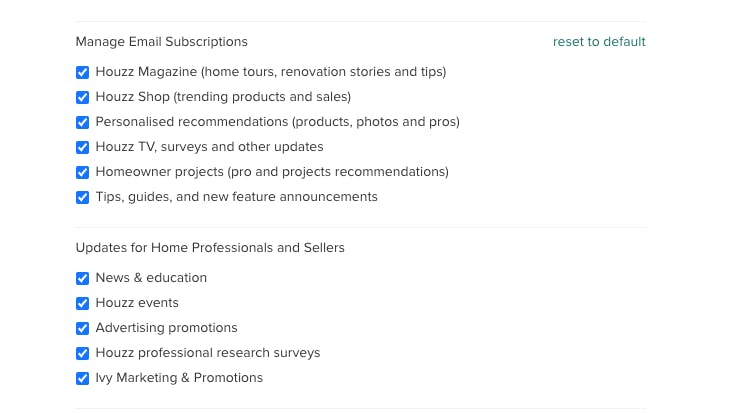Click the Ivy Marketing & Promotions label
Image resolution: width=746 pixels, height=413 pixels.
click(179, 378)
